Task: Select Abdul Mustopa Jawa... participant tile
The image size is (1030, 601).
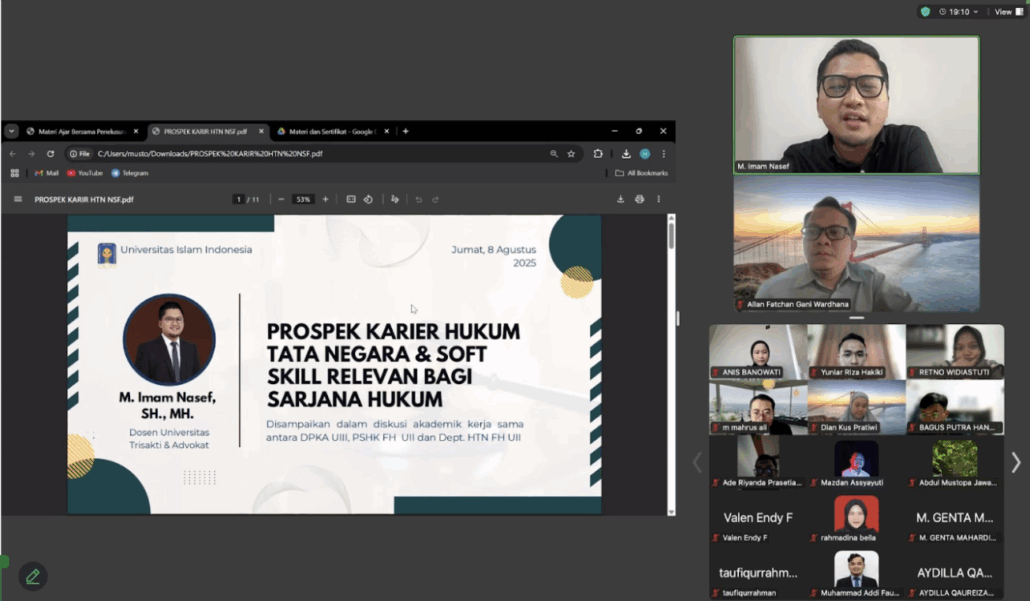Action: pyautogui.click(x=955, y=462)
